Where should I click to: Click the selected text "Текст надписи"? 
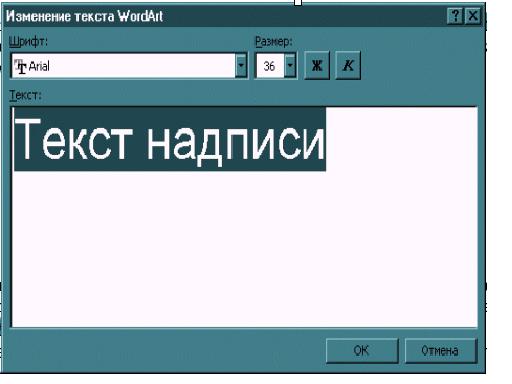click(x=170, y=139)
